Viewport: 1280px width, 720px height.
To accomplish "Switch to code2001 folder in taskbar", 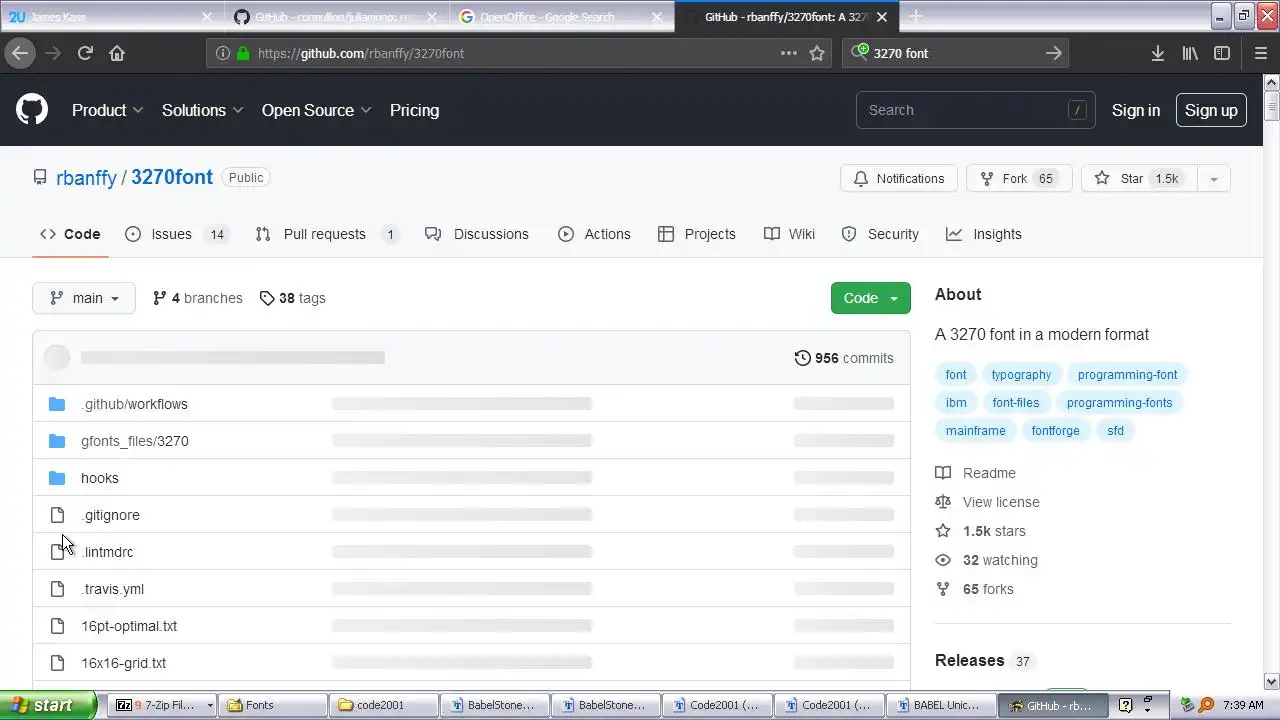I will (384, 705).
